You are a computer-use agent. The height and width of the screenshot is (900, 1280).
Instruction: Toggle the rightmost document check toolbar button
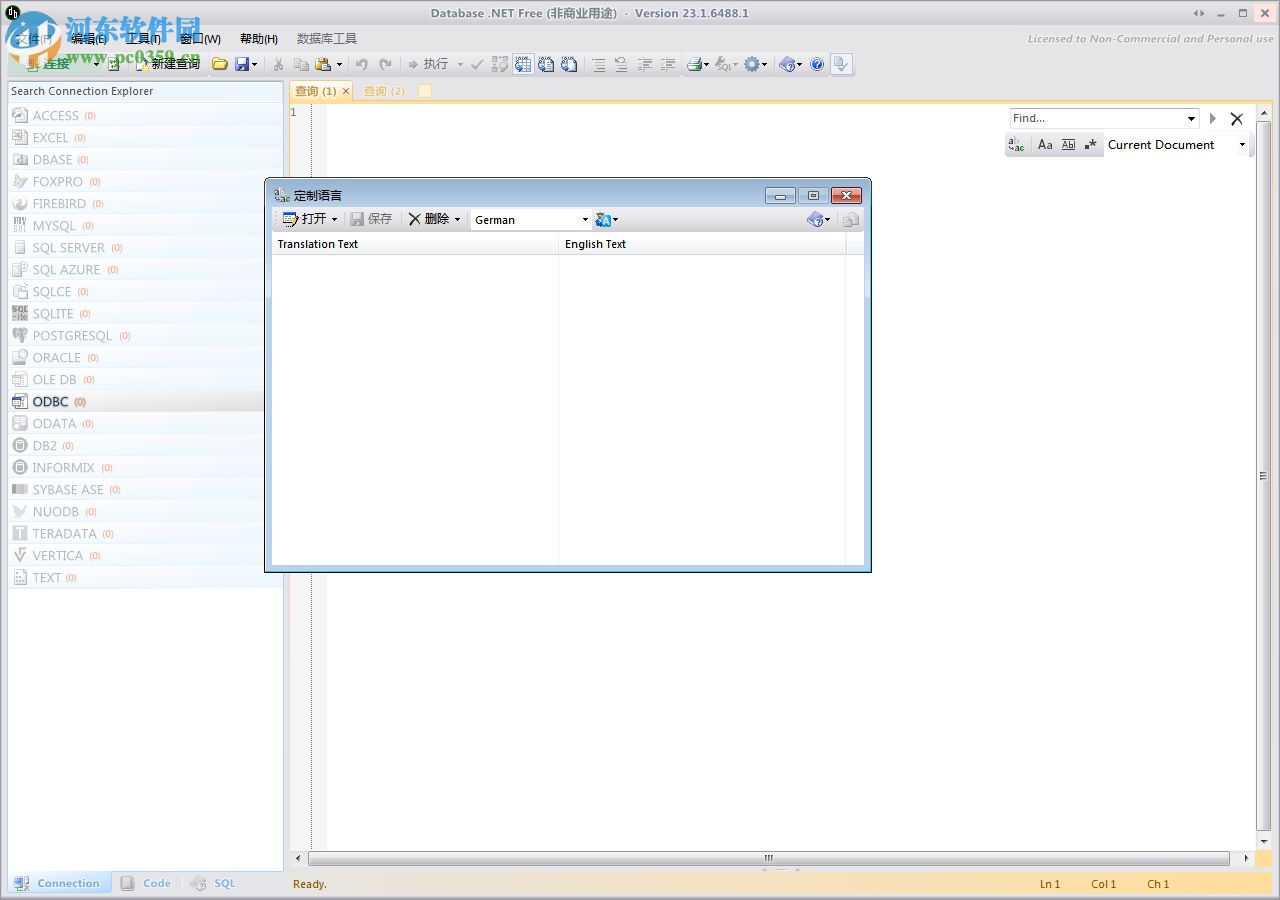pyautogui.click(x=841, y=64)
